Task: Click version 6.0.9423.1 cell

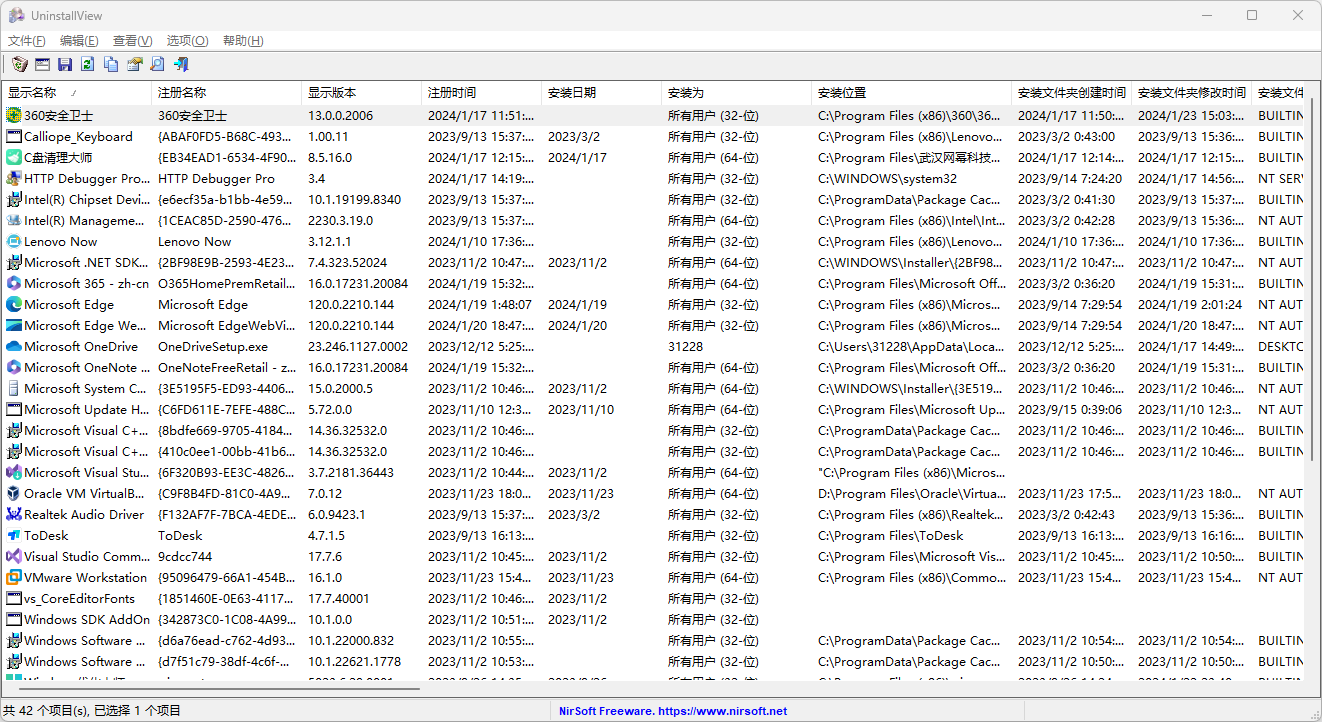Action: (336, 515)
